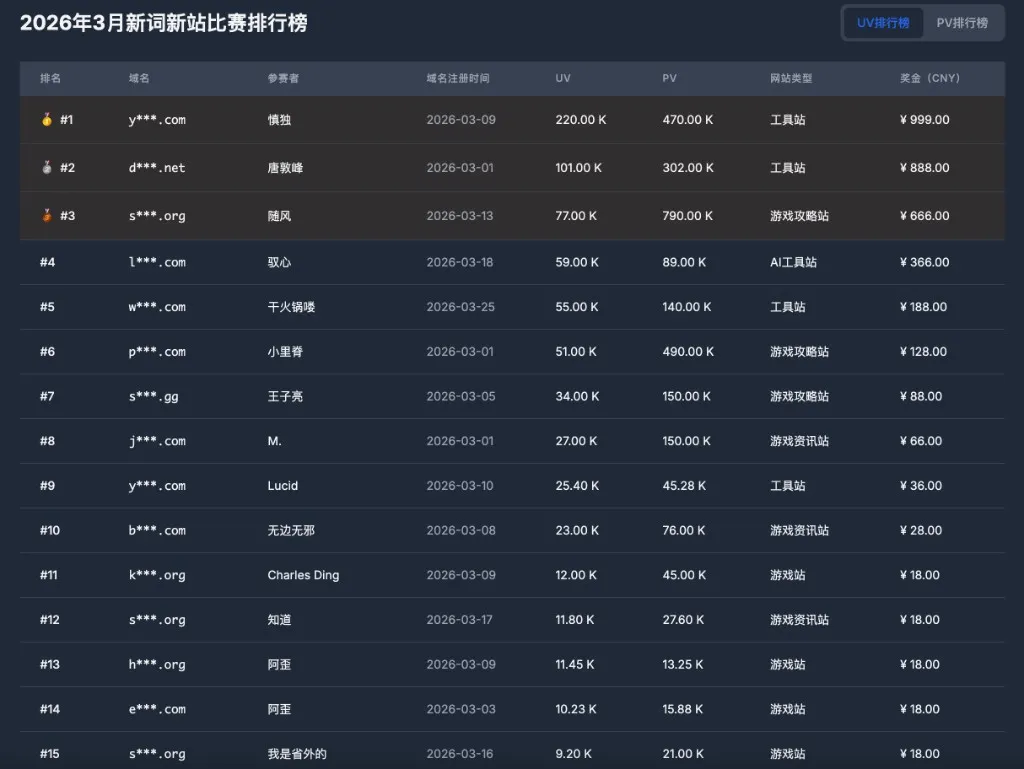Select the row for rank #4 驭心

click(500, 262)
